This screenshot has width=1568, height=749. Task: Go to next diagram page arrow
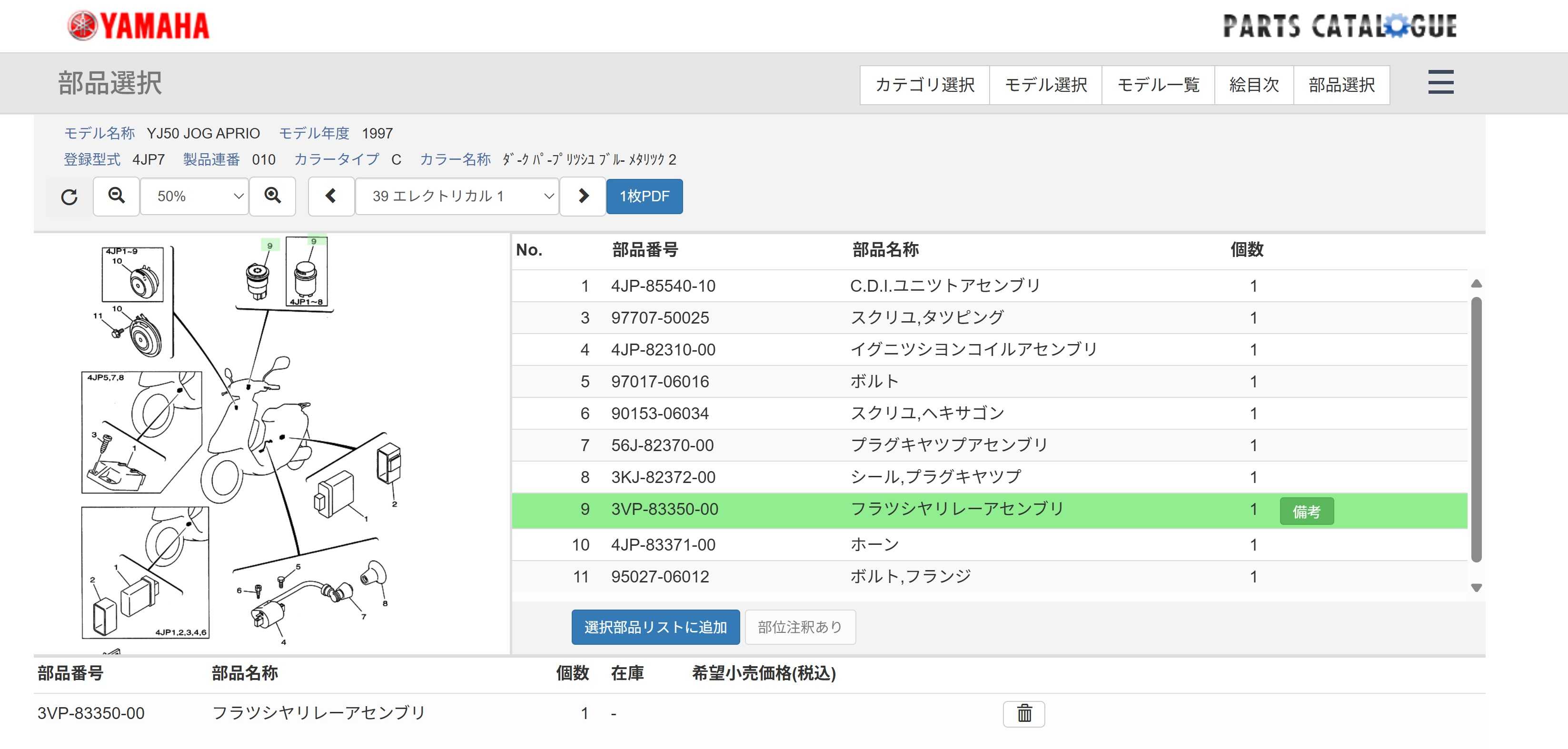(x=583, y=196)
